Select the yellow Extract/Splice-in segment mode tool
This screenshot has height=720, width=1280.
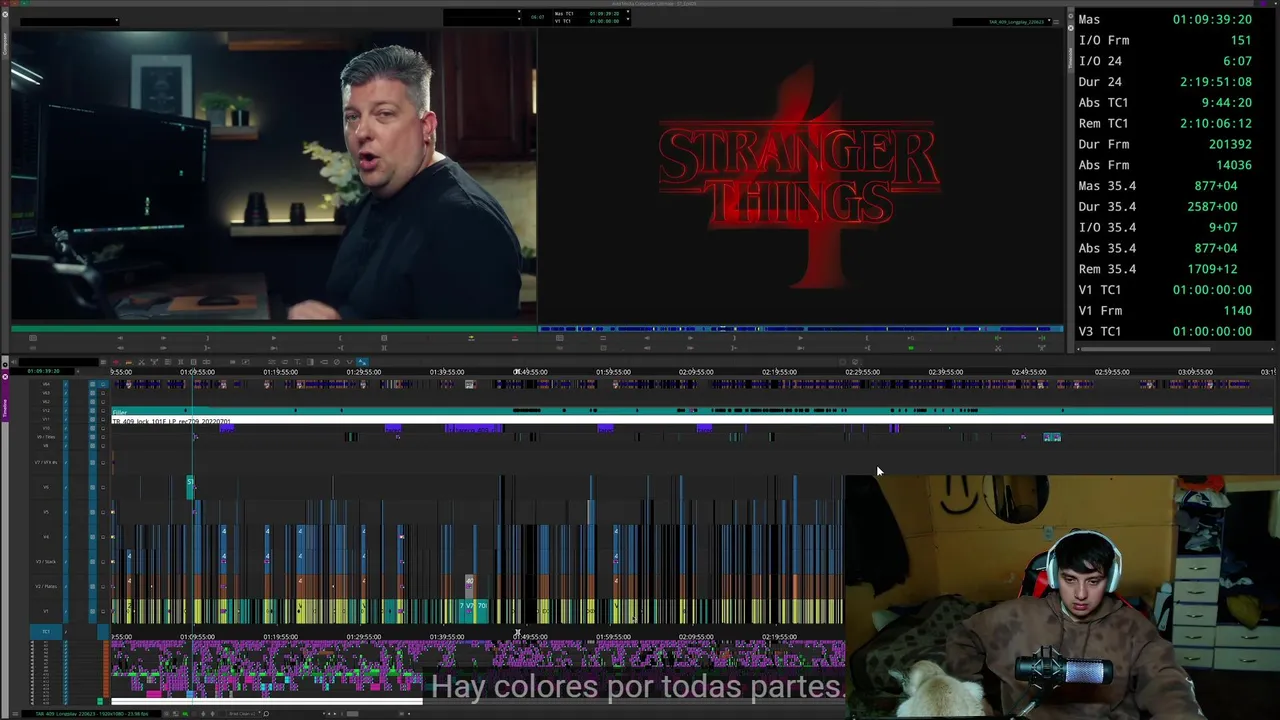[x=128, y=362]
